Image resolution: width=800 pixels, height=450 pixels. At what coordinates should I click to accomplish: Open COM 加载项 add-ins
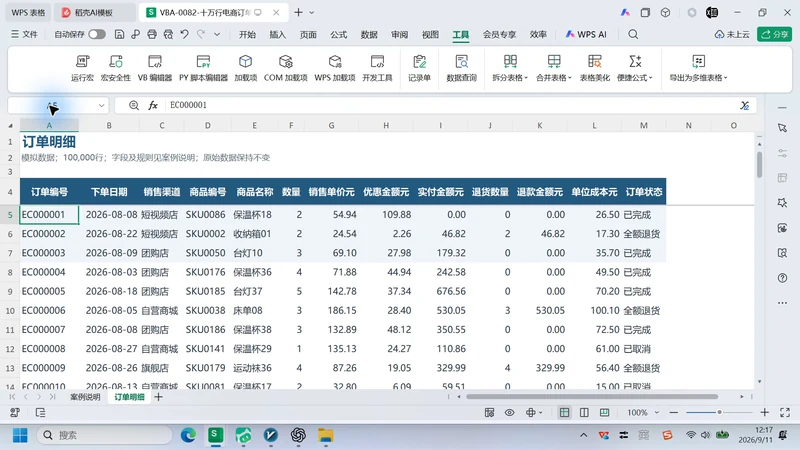click(x=286, y=68)
